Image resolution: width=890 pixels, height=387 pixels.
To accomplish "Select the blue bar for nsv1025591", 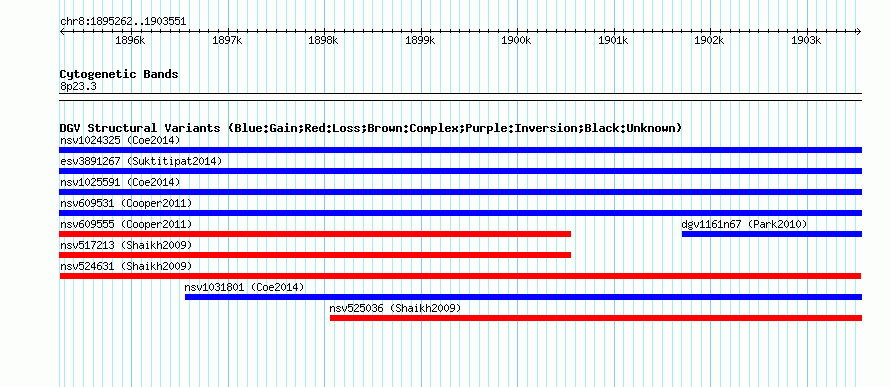I will [460, 192].
